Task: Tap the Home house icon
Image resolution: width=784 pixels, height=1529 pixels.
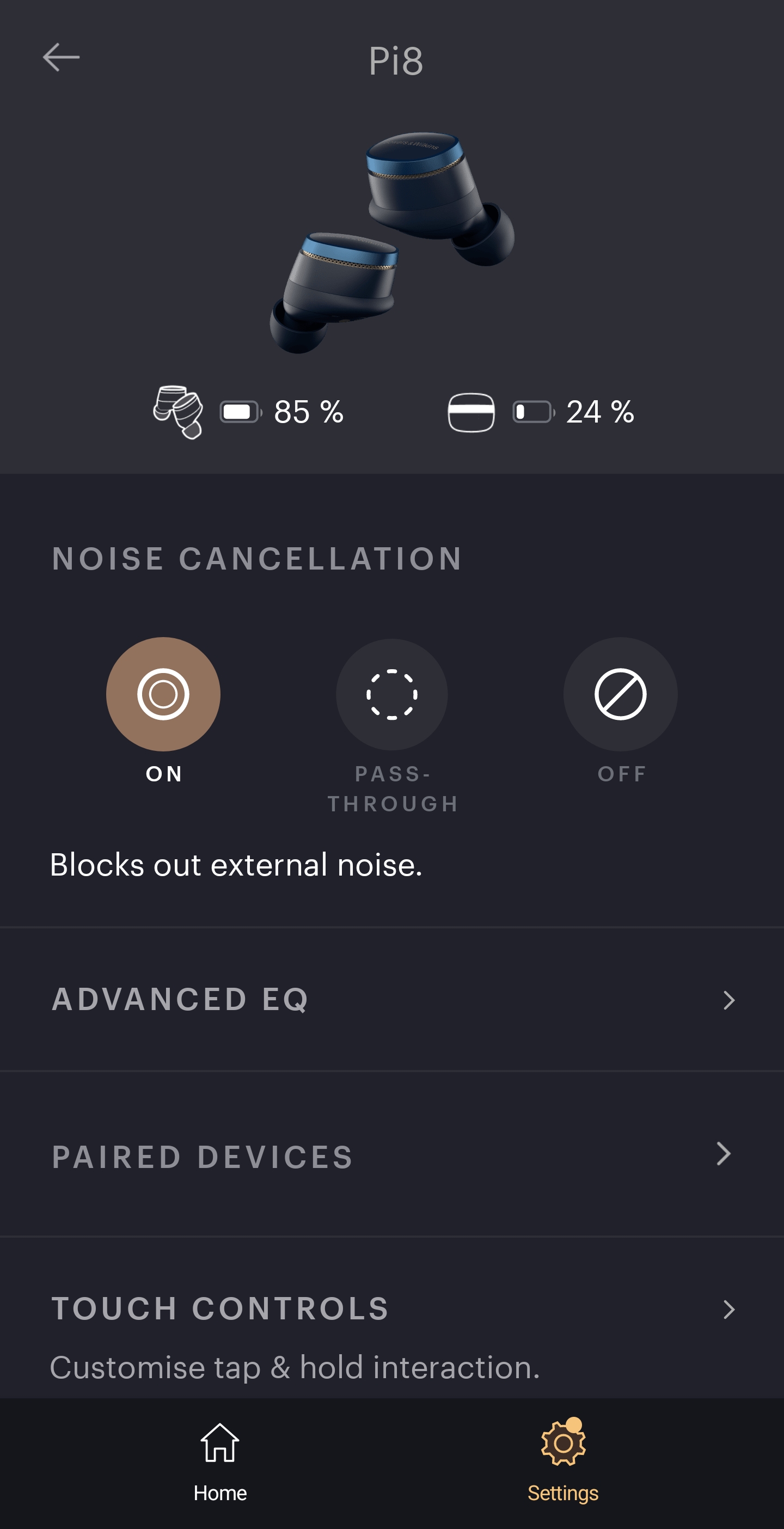Action: [219, 1442]
